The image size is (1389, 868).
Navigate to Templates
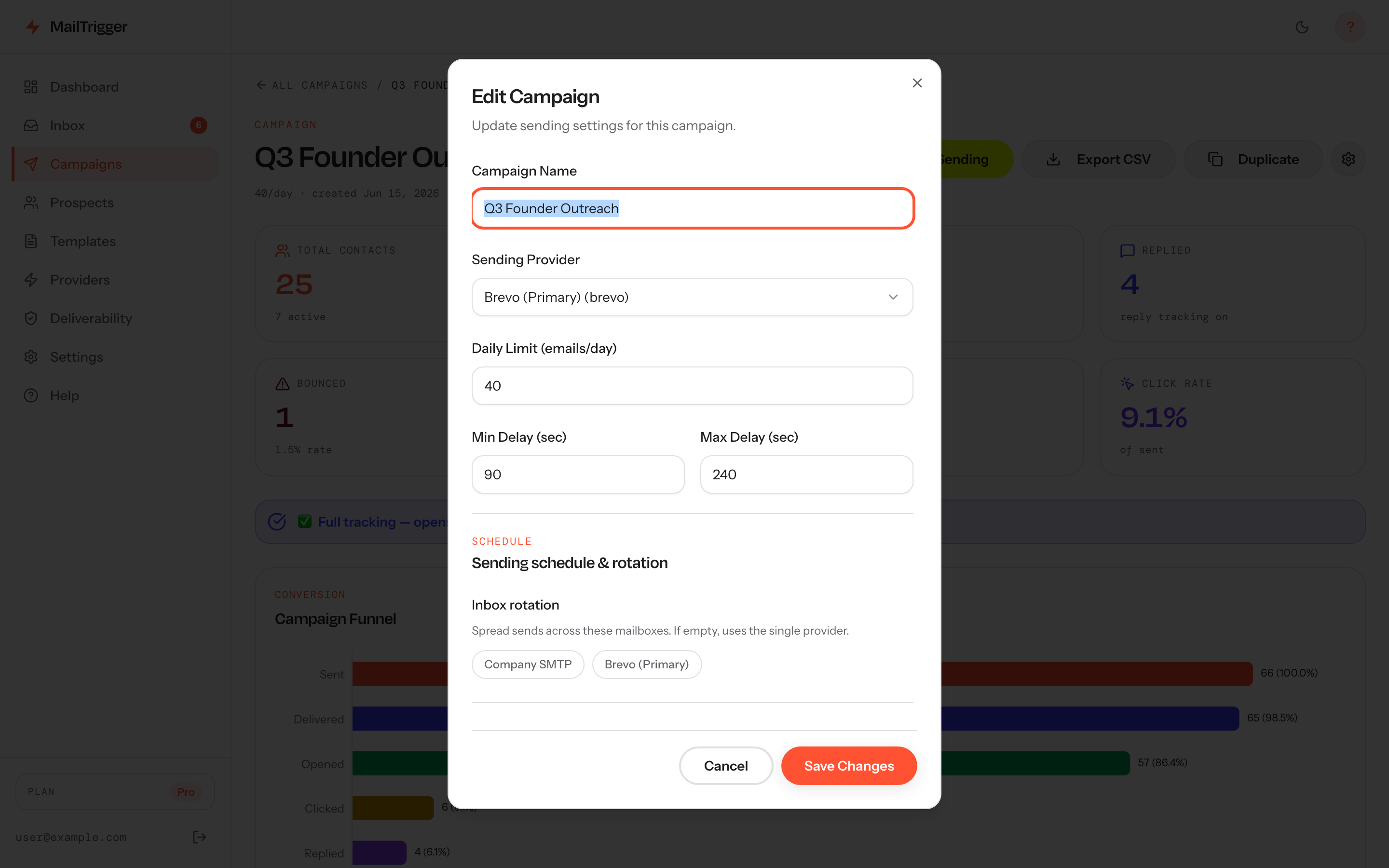pos(115,241)
